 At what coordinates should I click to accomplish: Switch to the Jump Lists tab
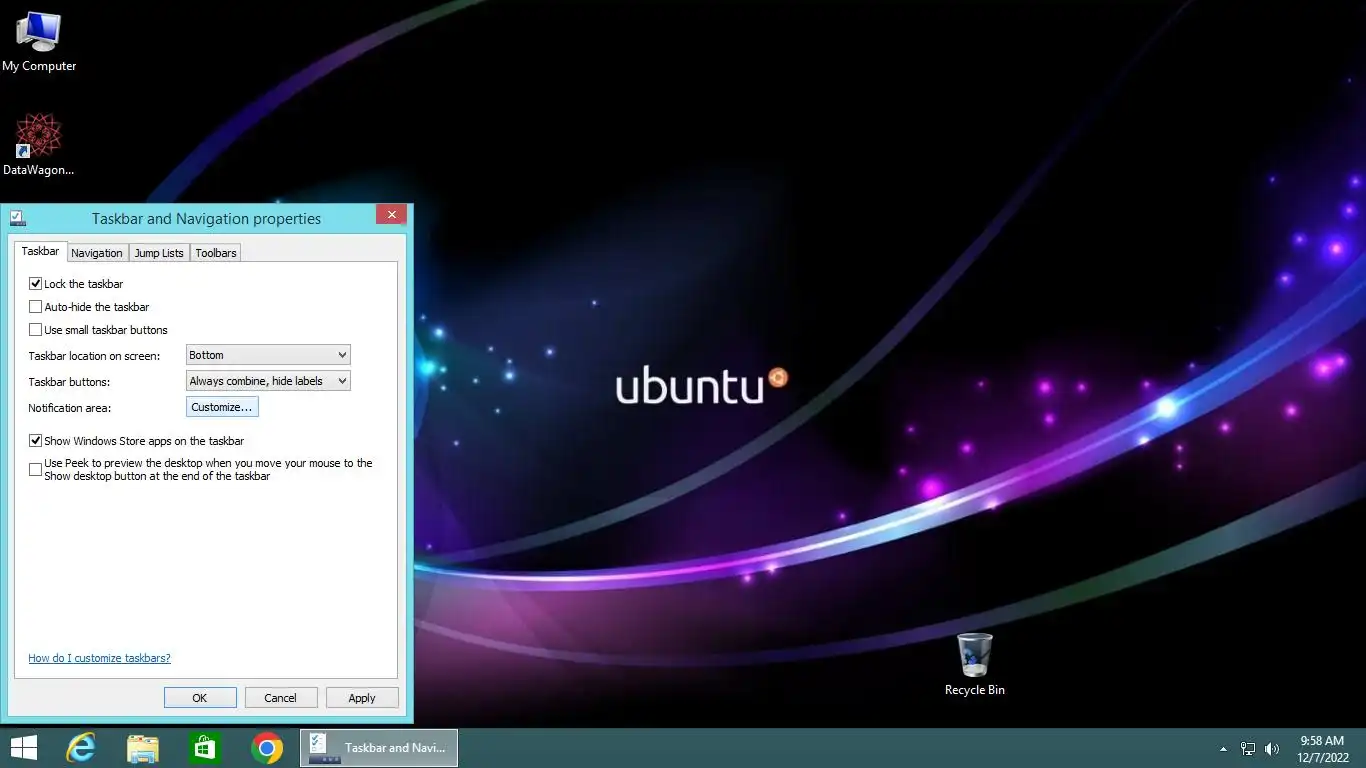pyautogui.click(x=159, y=253)
